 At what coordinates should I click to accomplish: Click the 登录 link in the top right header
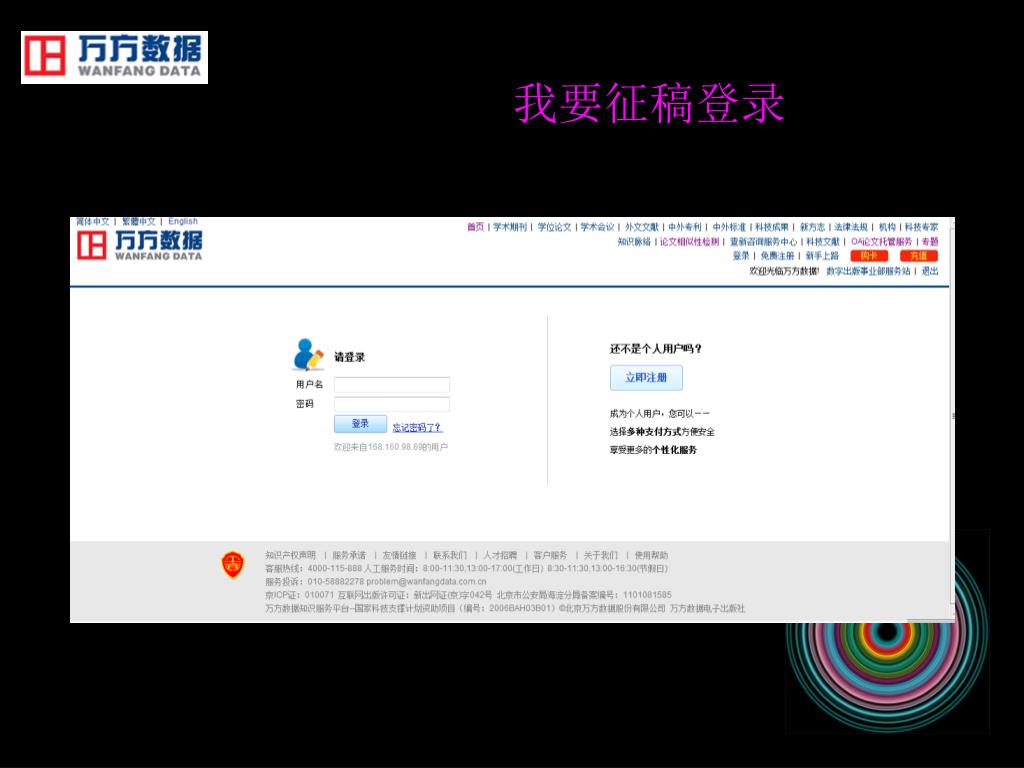point(741,256)
